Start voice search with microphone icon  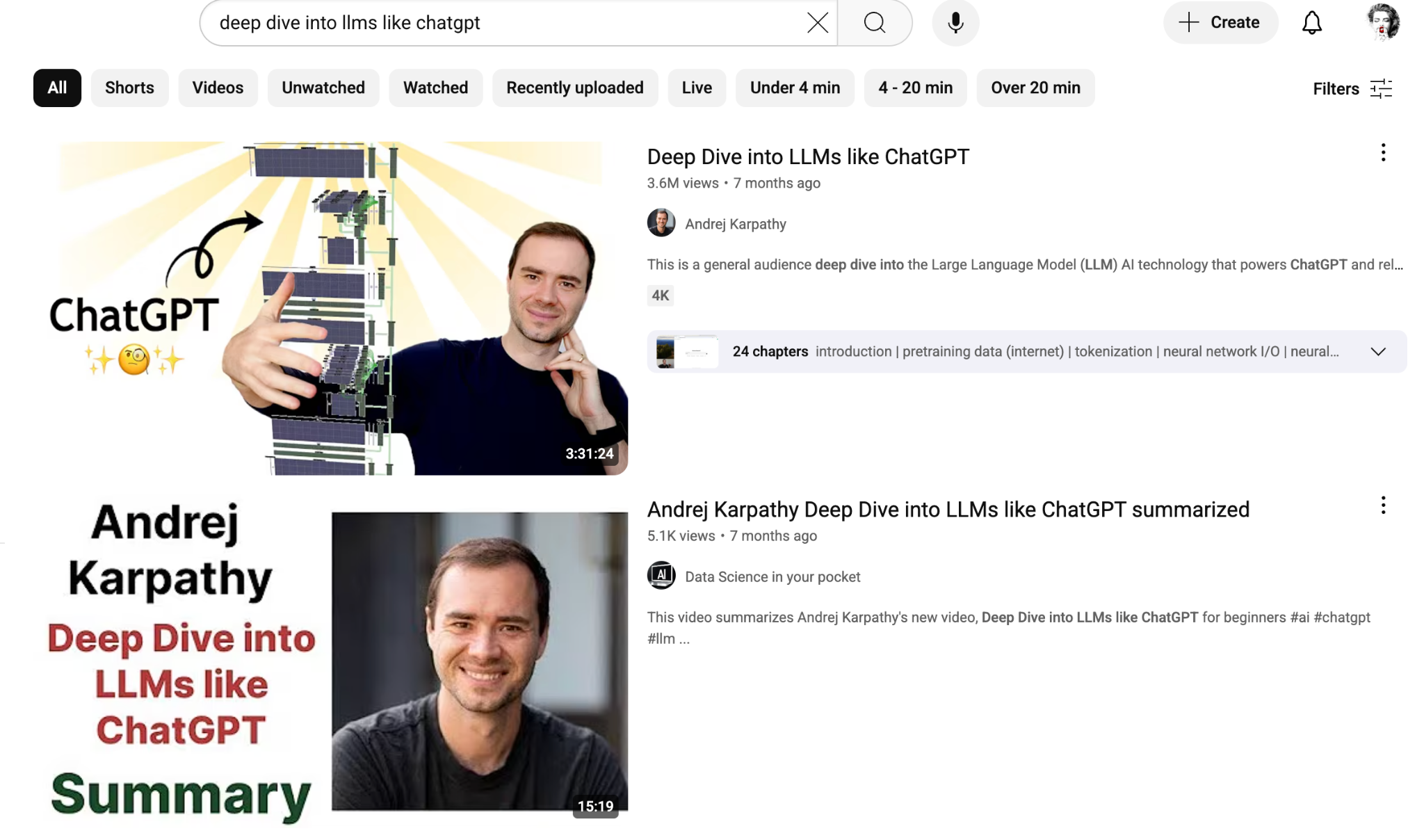click(x=955, y=23)
